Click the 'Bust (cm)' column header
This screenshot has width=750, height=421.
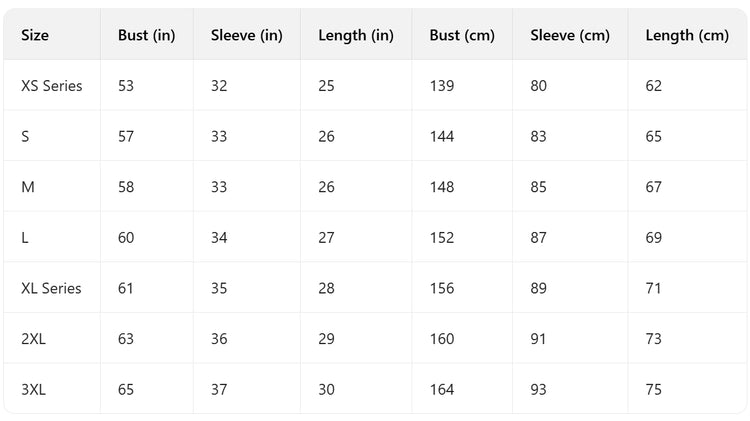pos(462,35)
